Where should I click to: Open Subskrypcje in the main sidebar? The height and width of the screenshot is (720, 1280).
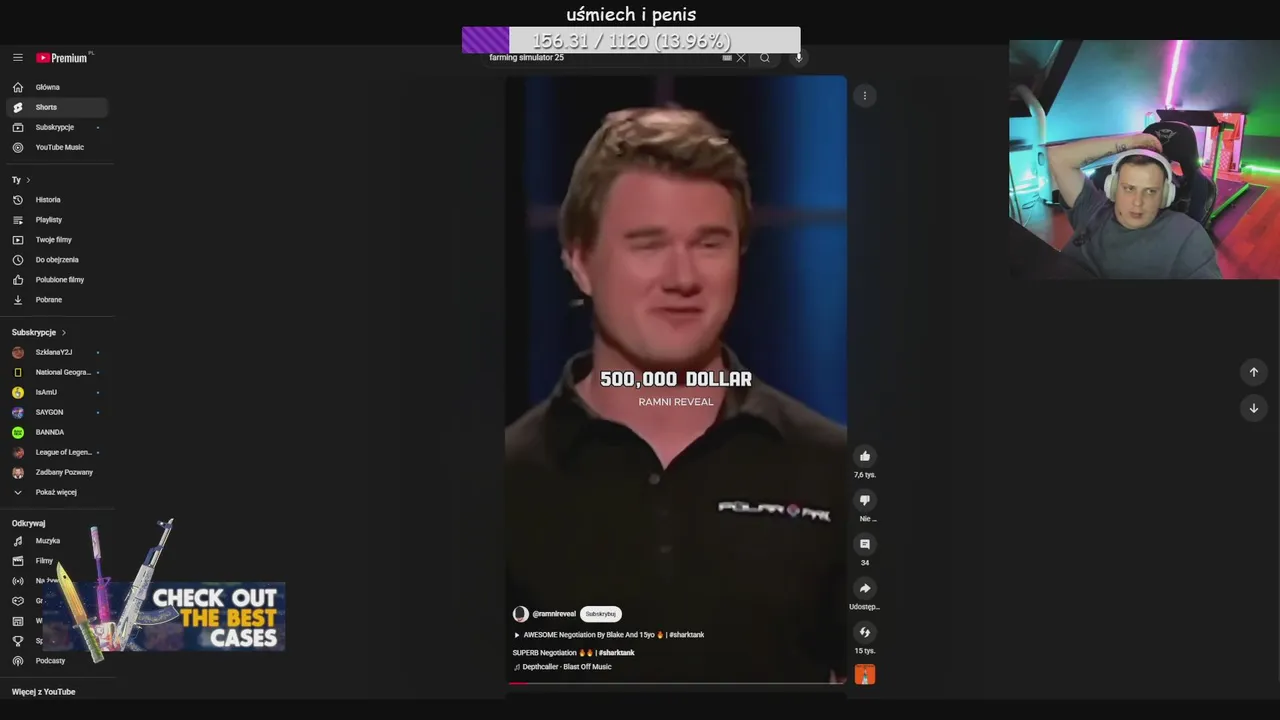(x=56, y=127)
